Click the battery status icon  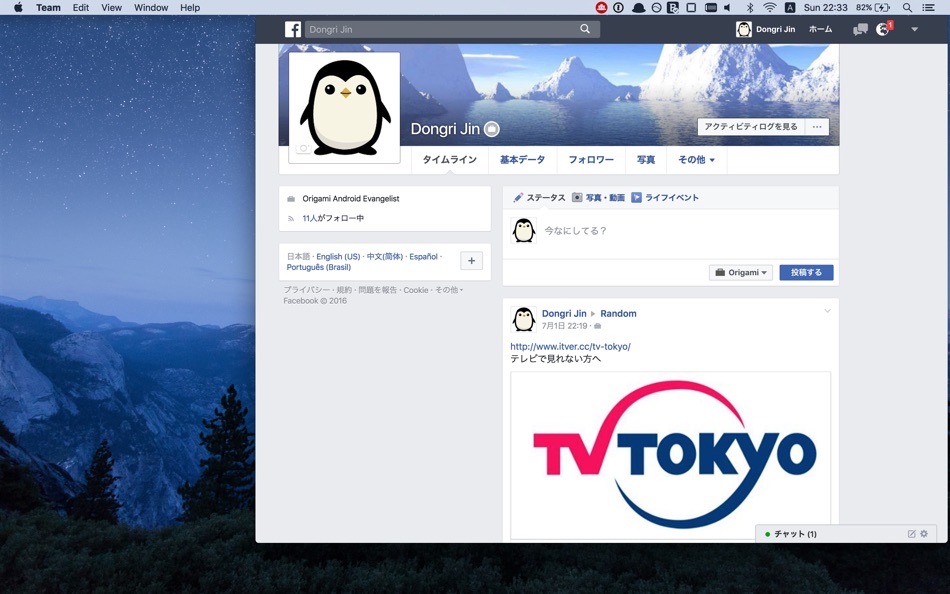873,7
